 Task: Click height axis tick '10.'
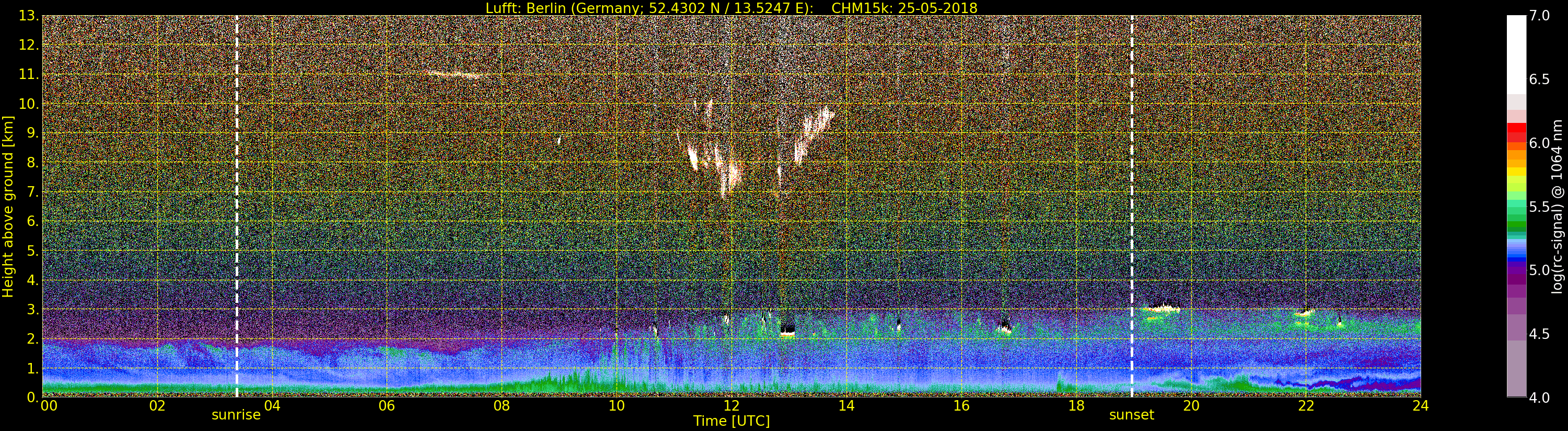[29, 104]
